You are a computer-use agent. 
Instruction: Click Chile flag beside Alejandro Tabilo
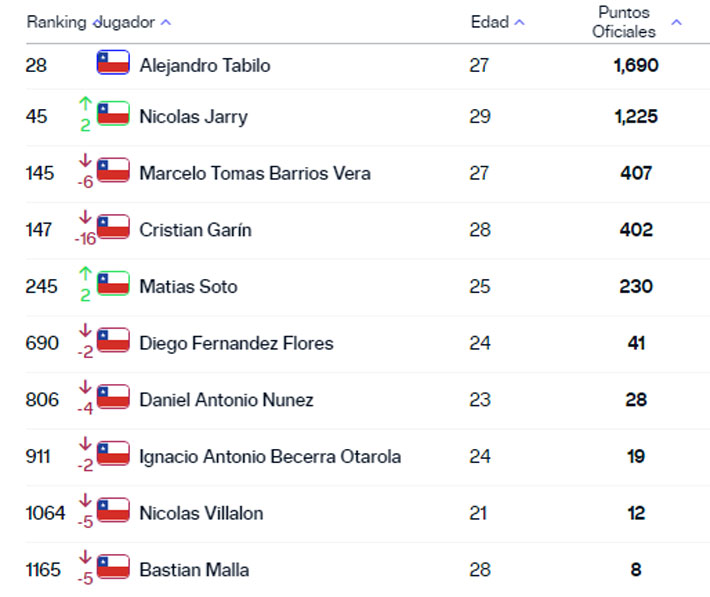[113, 63]
